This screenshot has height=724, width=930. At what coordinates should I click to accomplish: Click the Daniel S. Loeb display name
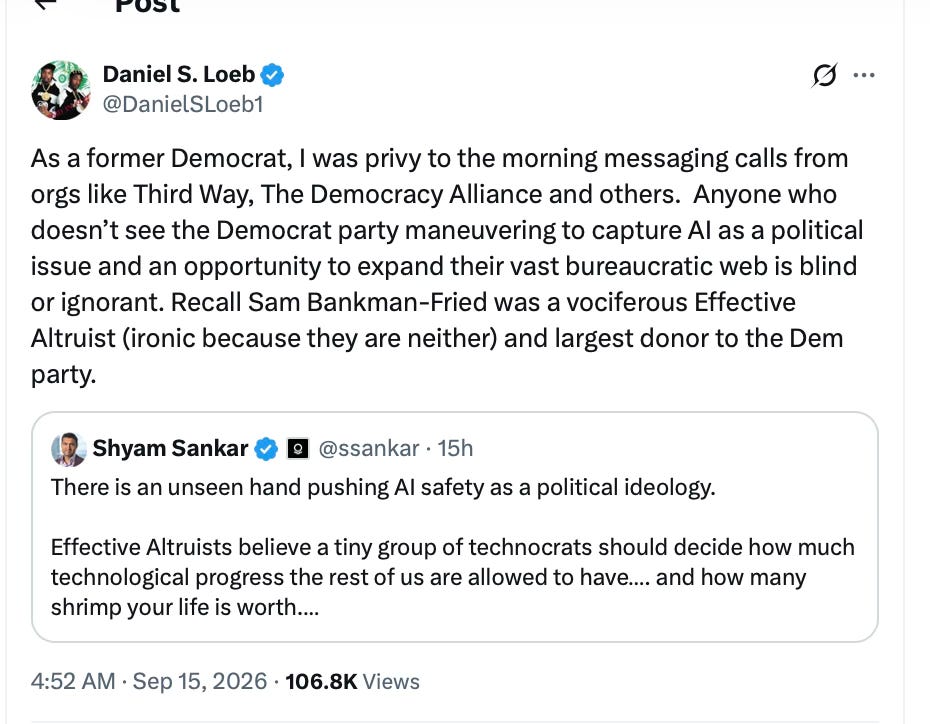[x=179, y=75]
